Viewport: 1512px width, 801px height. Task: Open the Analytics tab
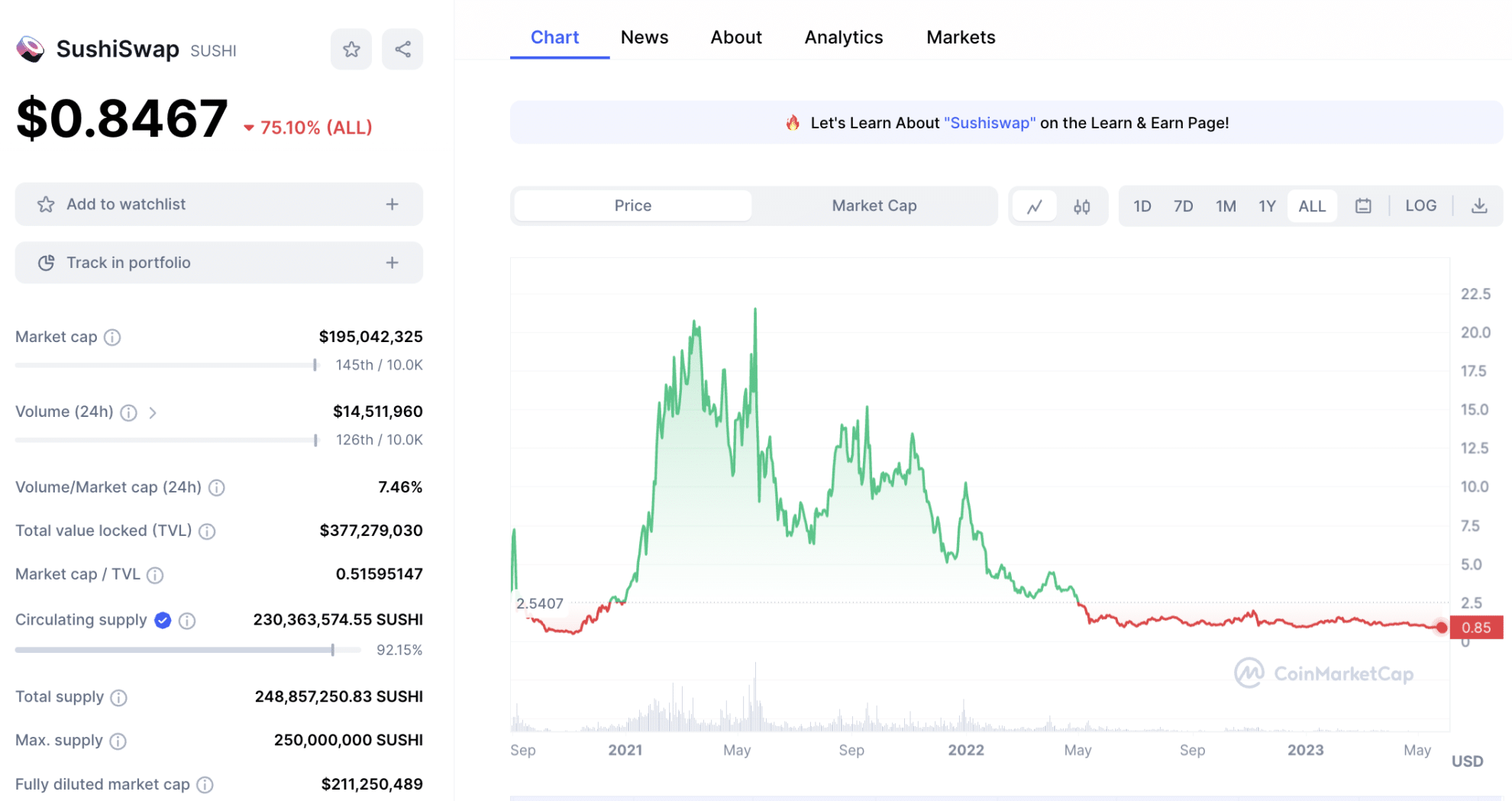843,37
